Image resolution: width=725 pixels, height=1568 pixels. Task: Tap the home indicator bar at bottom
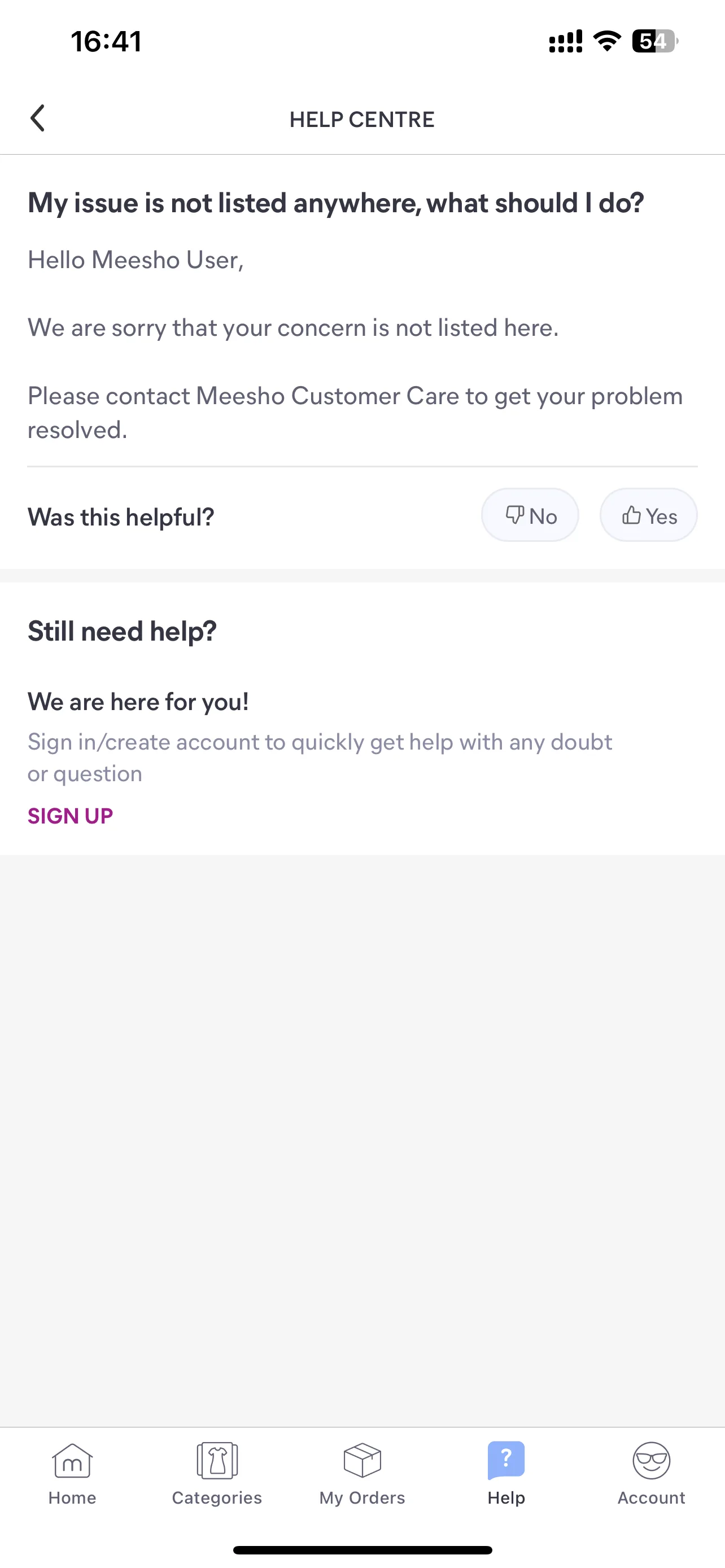pyautogui.click(x=362, y=1550)
